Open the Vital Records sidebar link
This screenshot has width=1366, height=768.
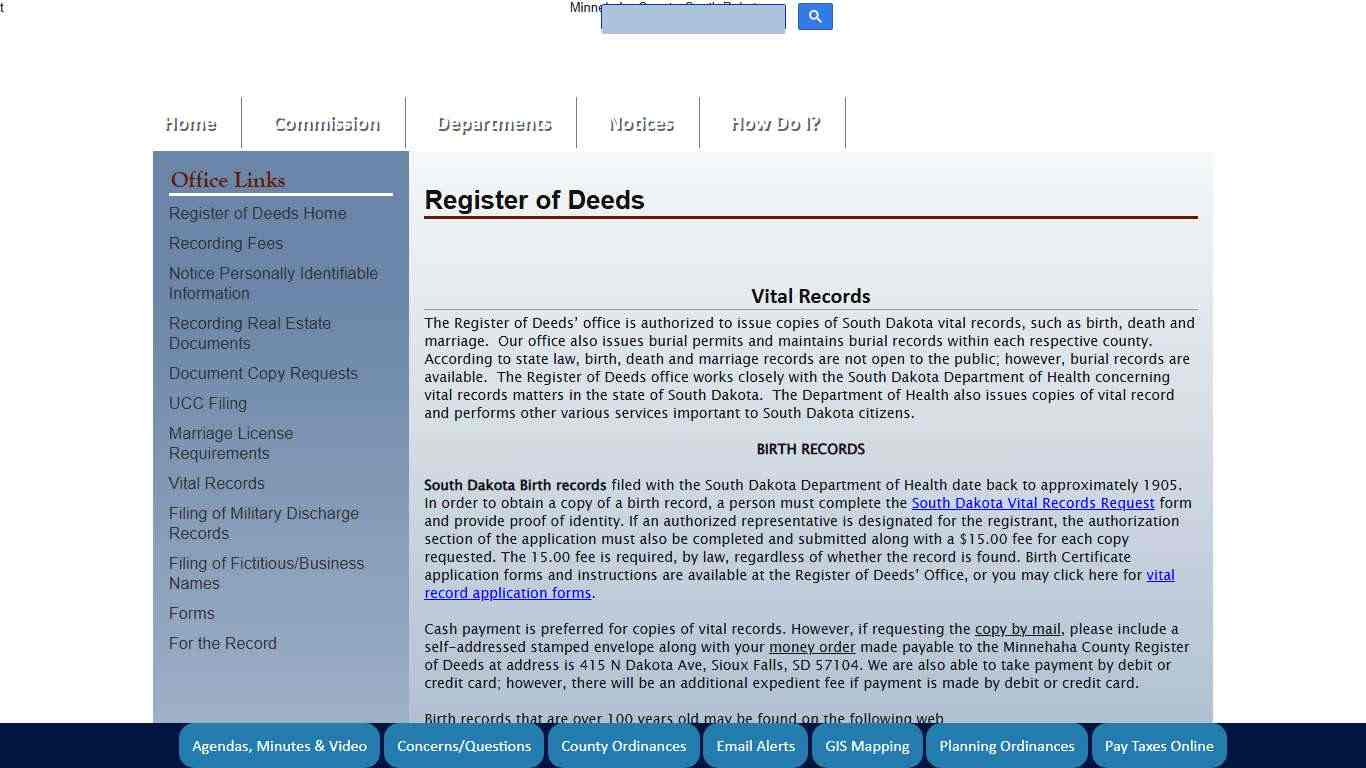pyautogui.click(x=216, y=483)
